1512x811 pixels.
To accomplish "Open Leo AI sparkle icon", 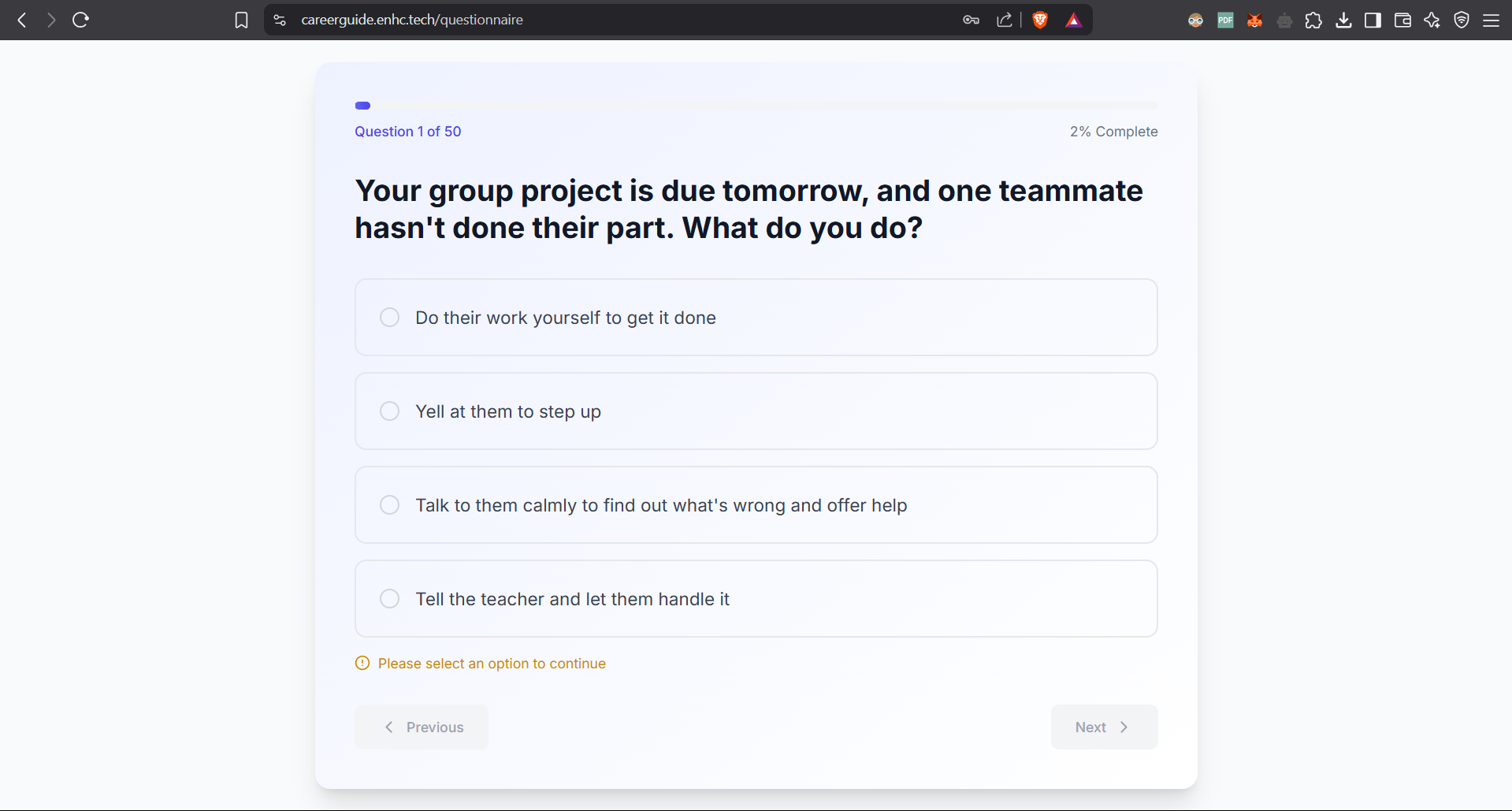I will click(x=1432, y=20).
